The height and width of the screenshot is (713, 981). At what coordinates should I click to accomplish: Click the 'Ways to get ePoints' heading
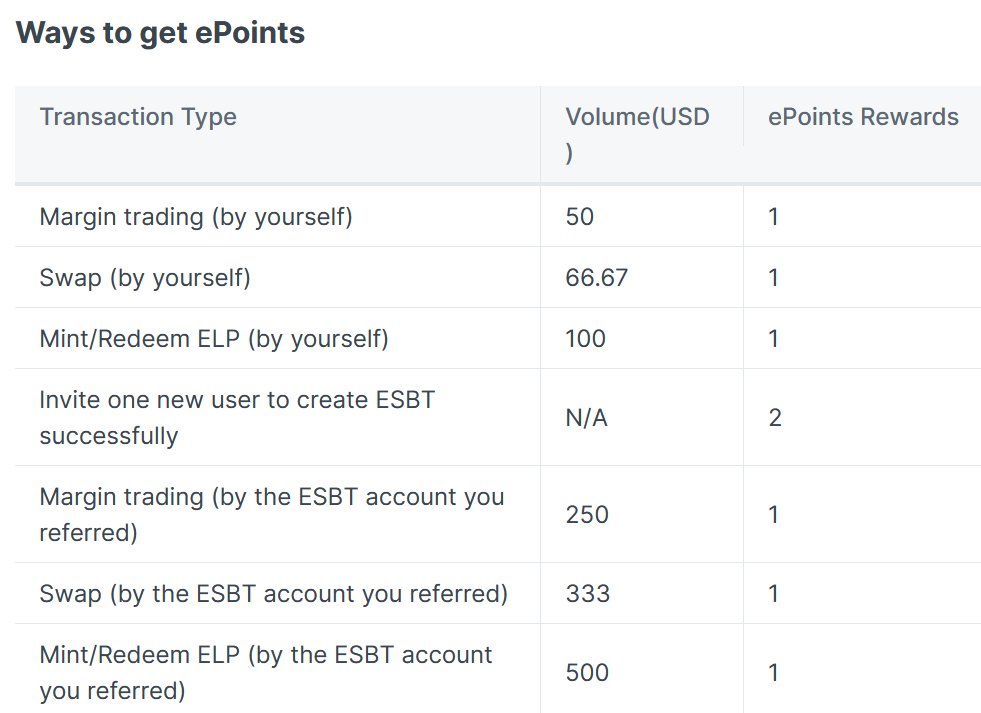[x=160, y=33]
